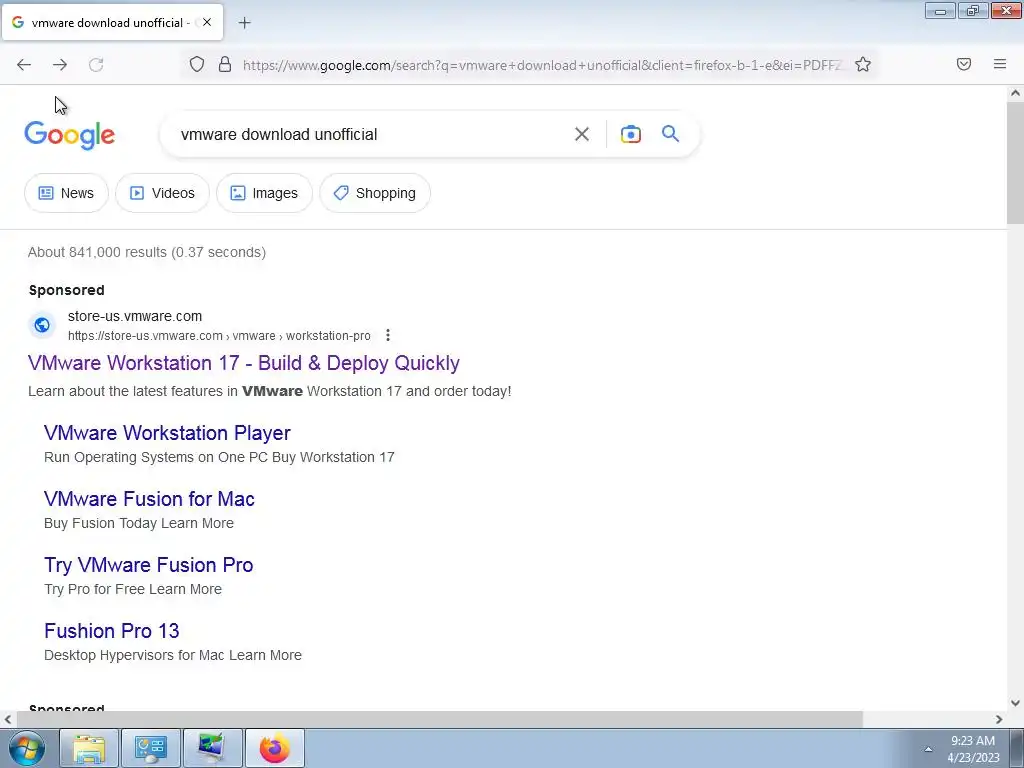This screenshot has height=768, width=1024.
Task: Save page to Pocket
Action: click(x=964, y=64)
